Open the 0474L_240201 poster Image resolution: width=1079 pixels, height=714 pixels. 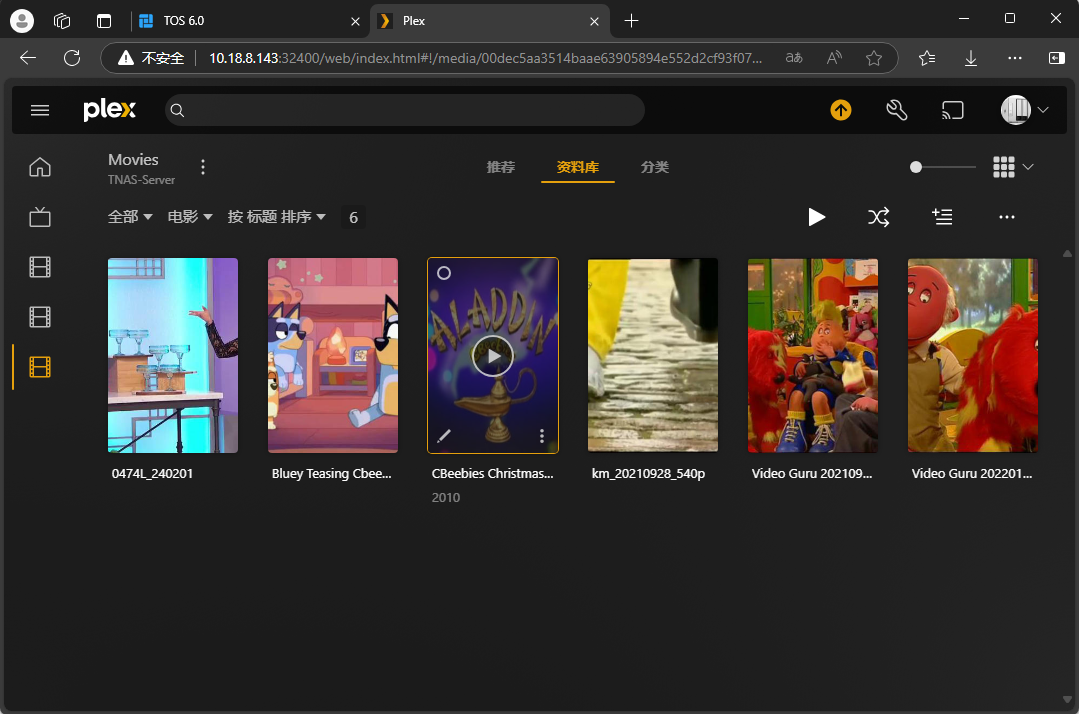pyautogui.click(x=173, y=356)
